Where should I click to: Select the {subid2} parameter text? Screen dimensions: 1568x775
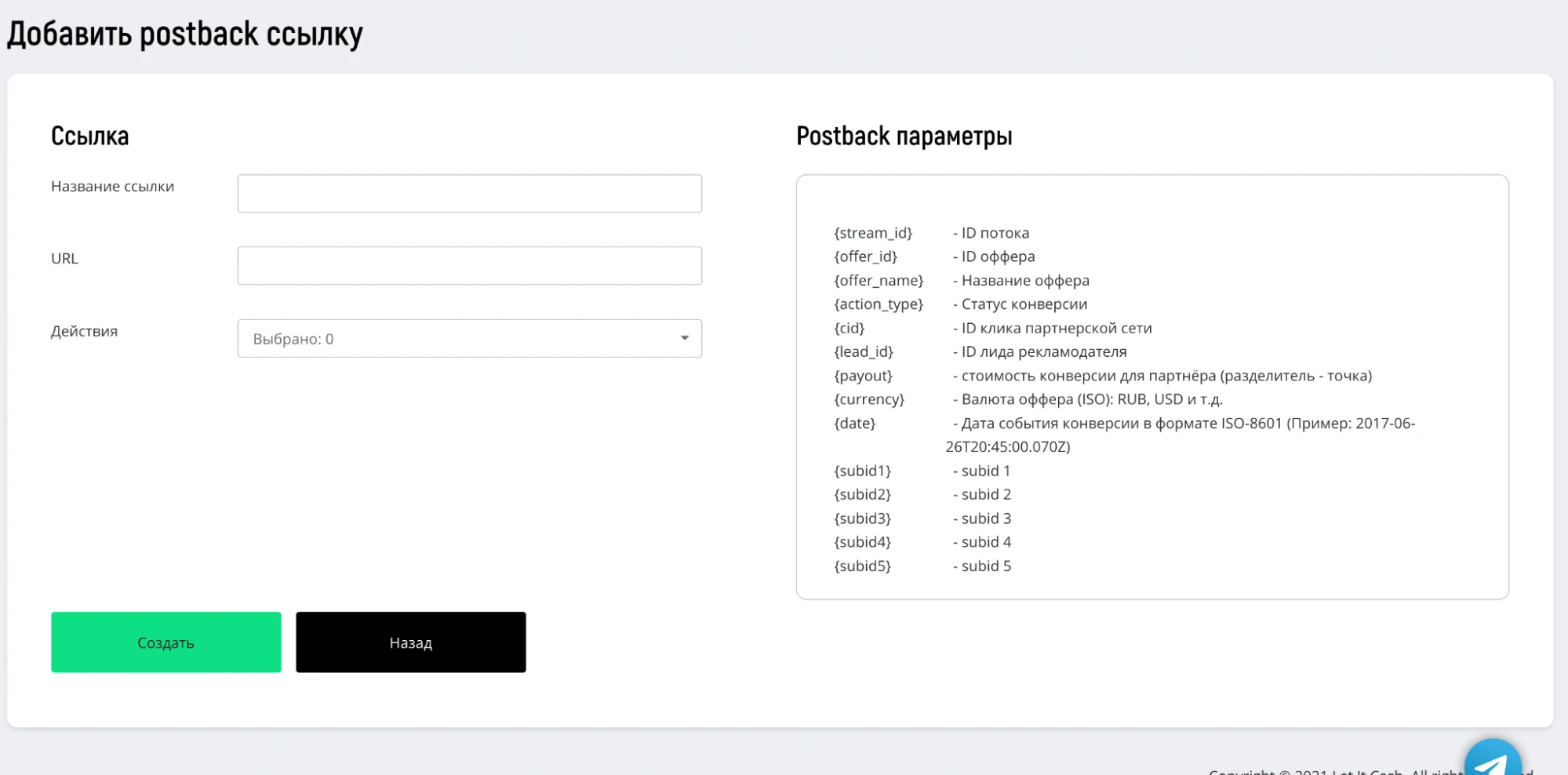click(862, 494)
